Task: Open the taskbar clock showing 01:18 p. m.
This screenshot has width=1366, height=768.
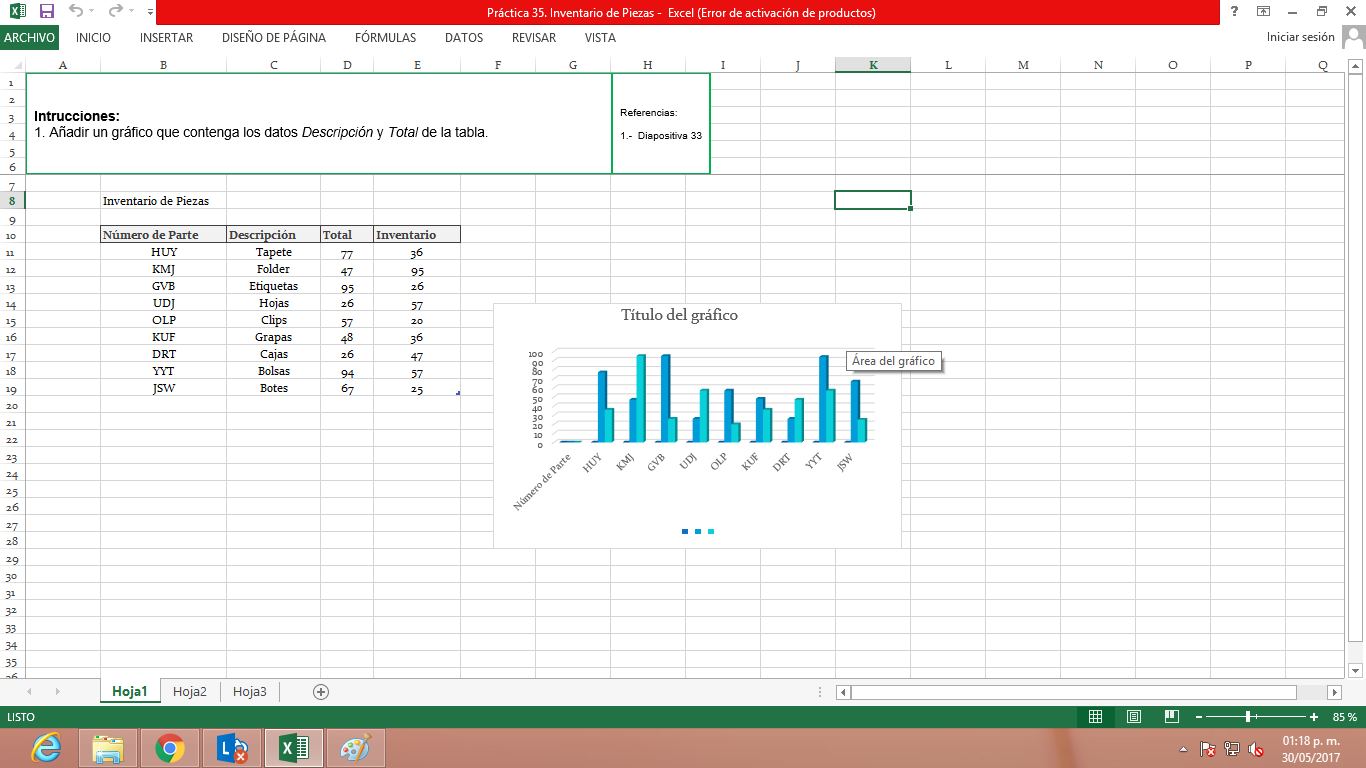Action: (1309, 748)
